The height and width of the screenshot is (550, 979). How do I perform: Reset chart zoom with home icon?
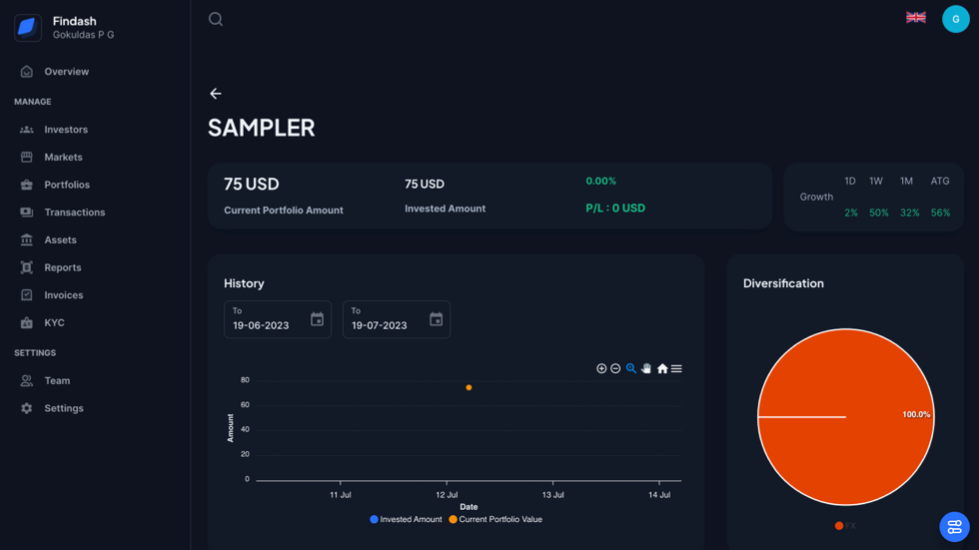(662, 369)
